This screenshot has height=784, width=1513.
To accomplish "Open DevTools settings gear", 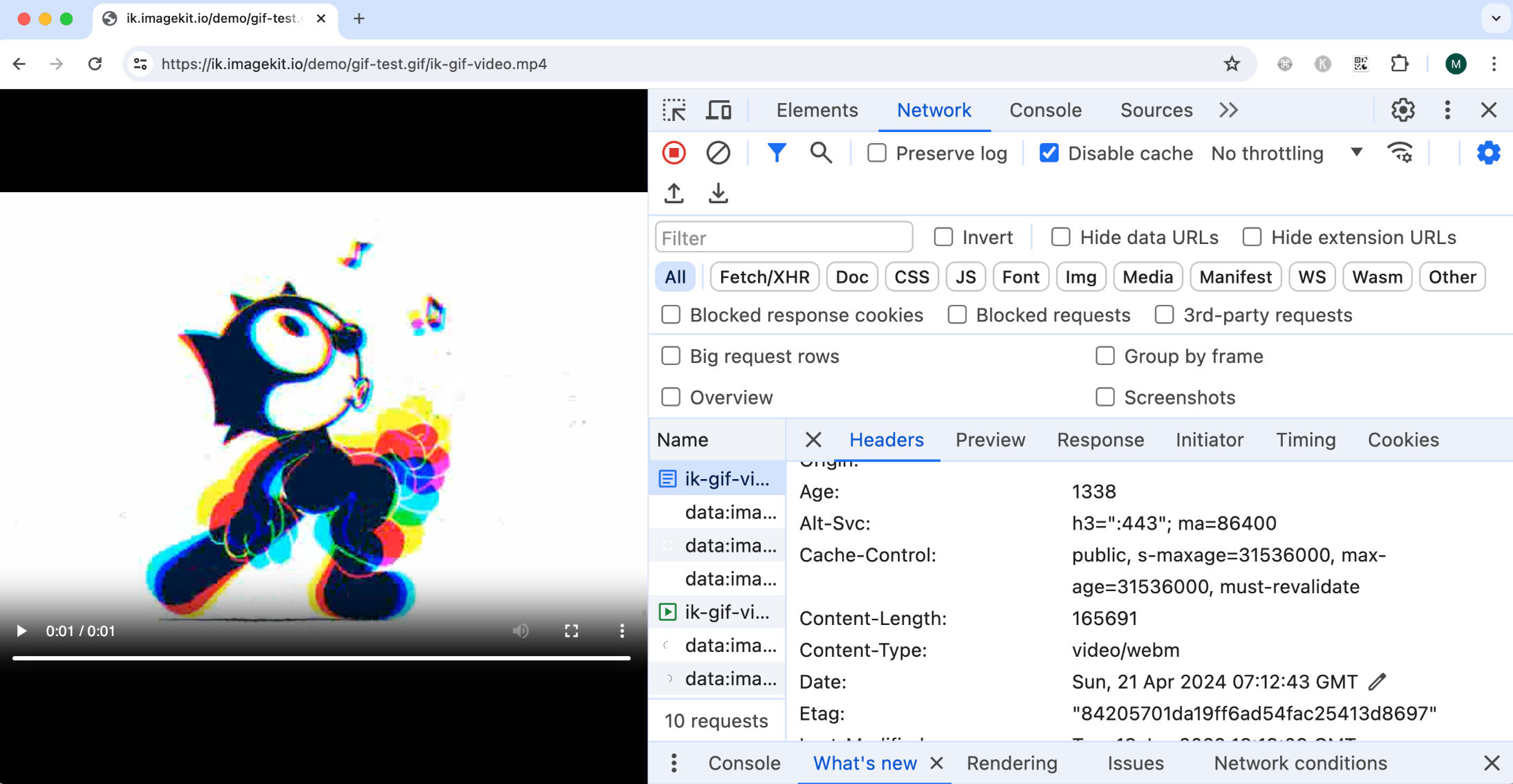I will click(x=1403, y=110).
